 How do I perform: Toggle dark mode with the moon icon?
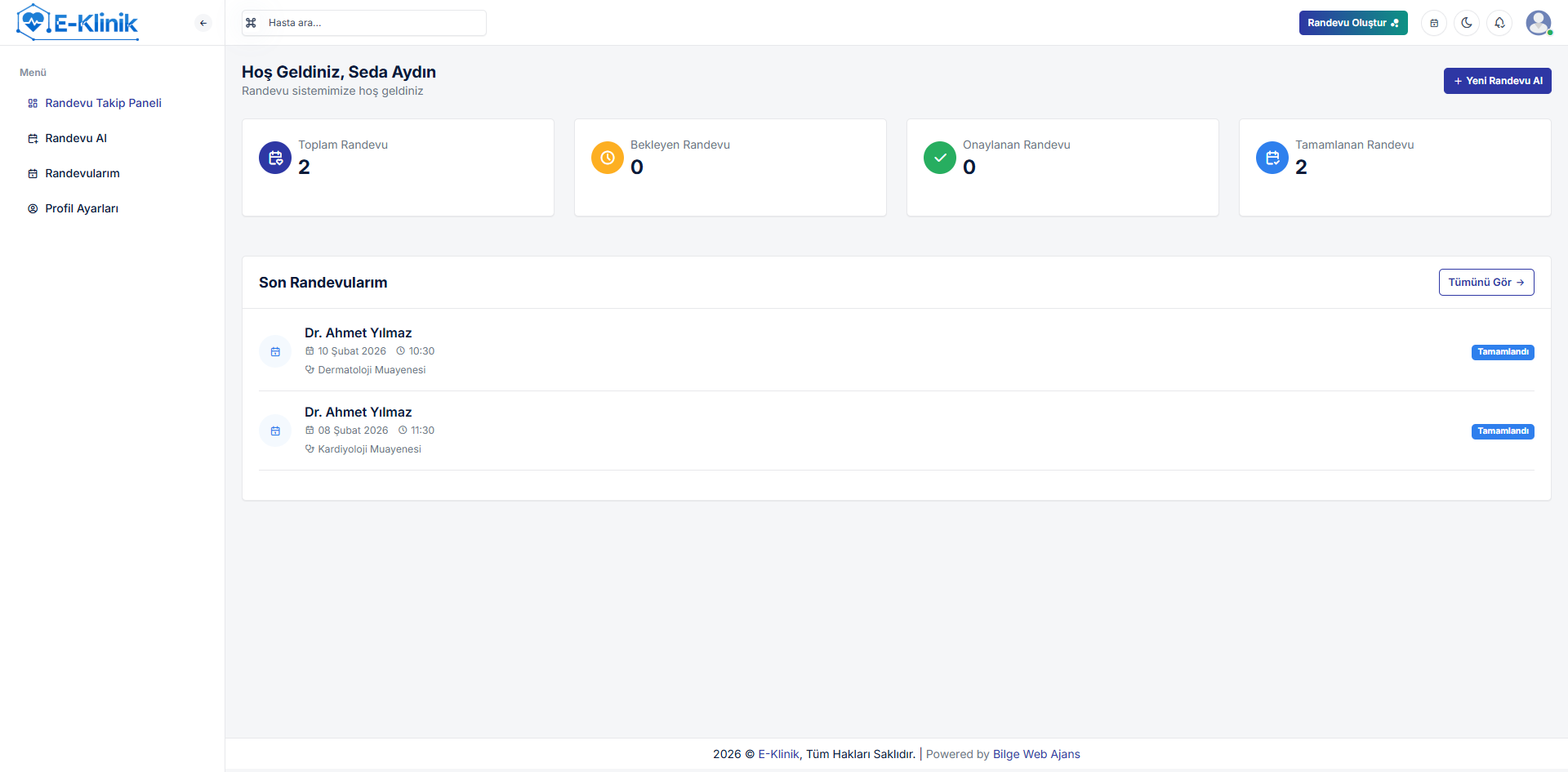tap(1467, 23)
